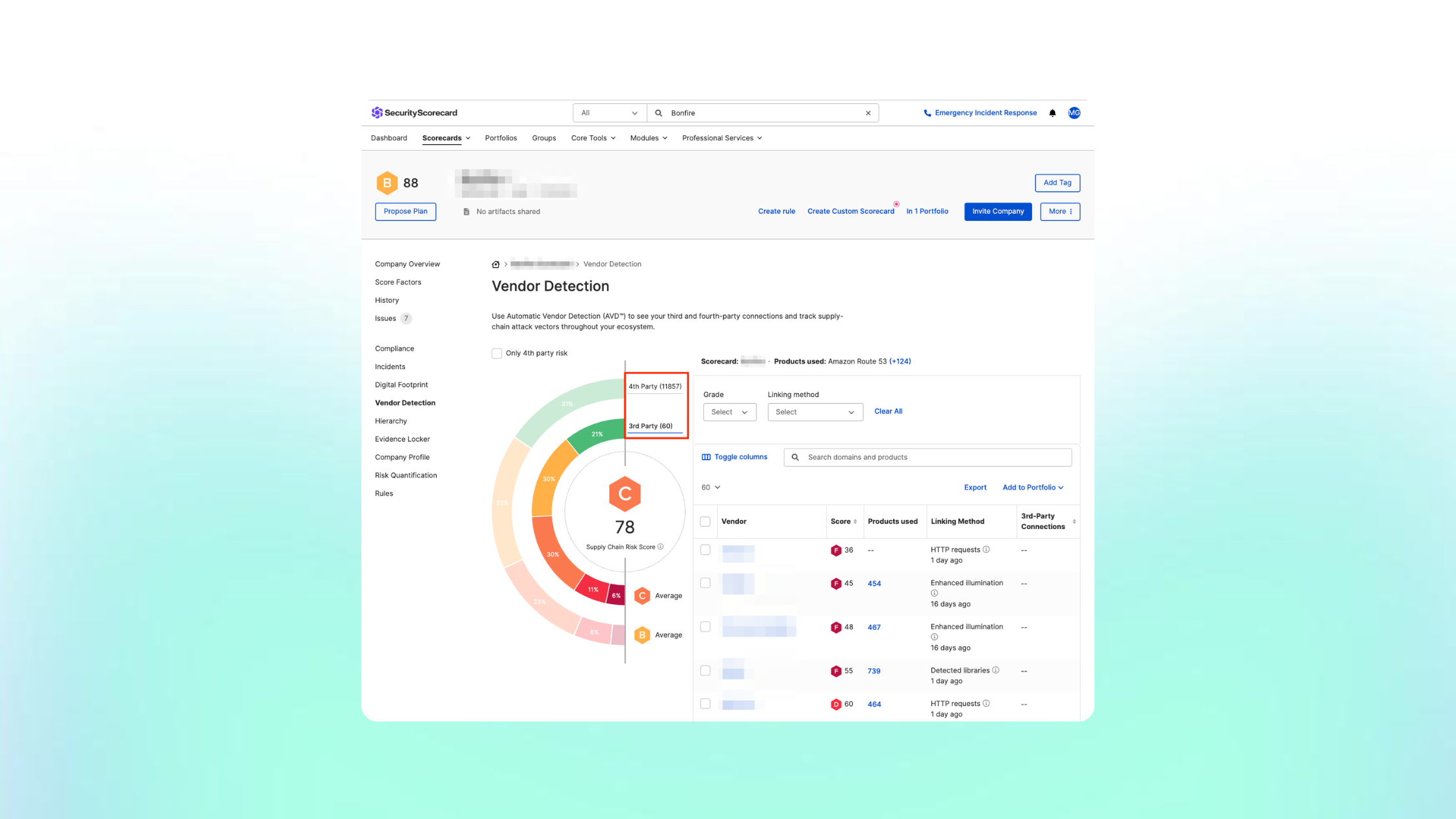Click the Toggle columns icon
Screen dimensions: 1456x819
click(x=706, y=457)
